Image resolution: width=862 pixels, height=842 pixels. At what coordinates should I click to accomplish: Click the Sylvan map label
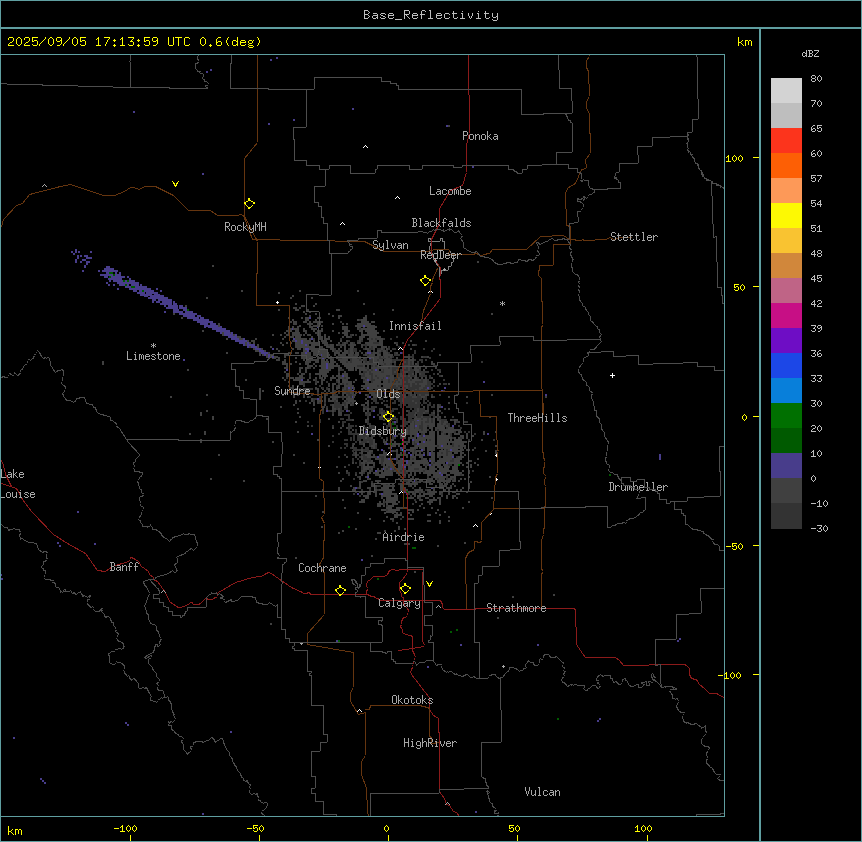tap(390, 245)
